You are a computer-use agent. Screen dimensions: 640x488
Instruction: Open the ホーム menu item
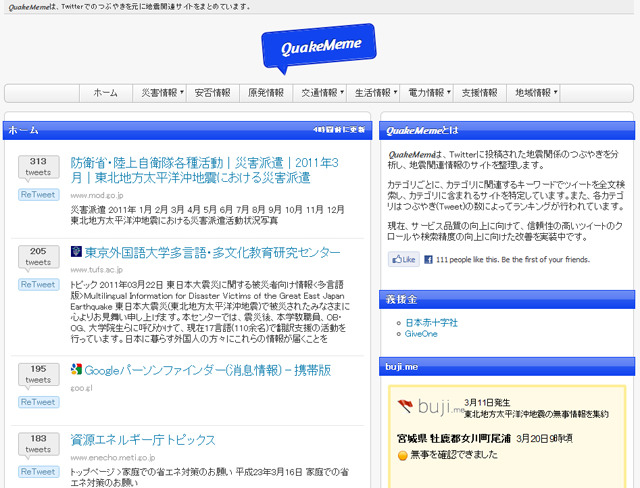106,93
